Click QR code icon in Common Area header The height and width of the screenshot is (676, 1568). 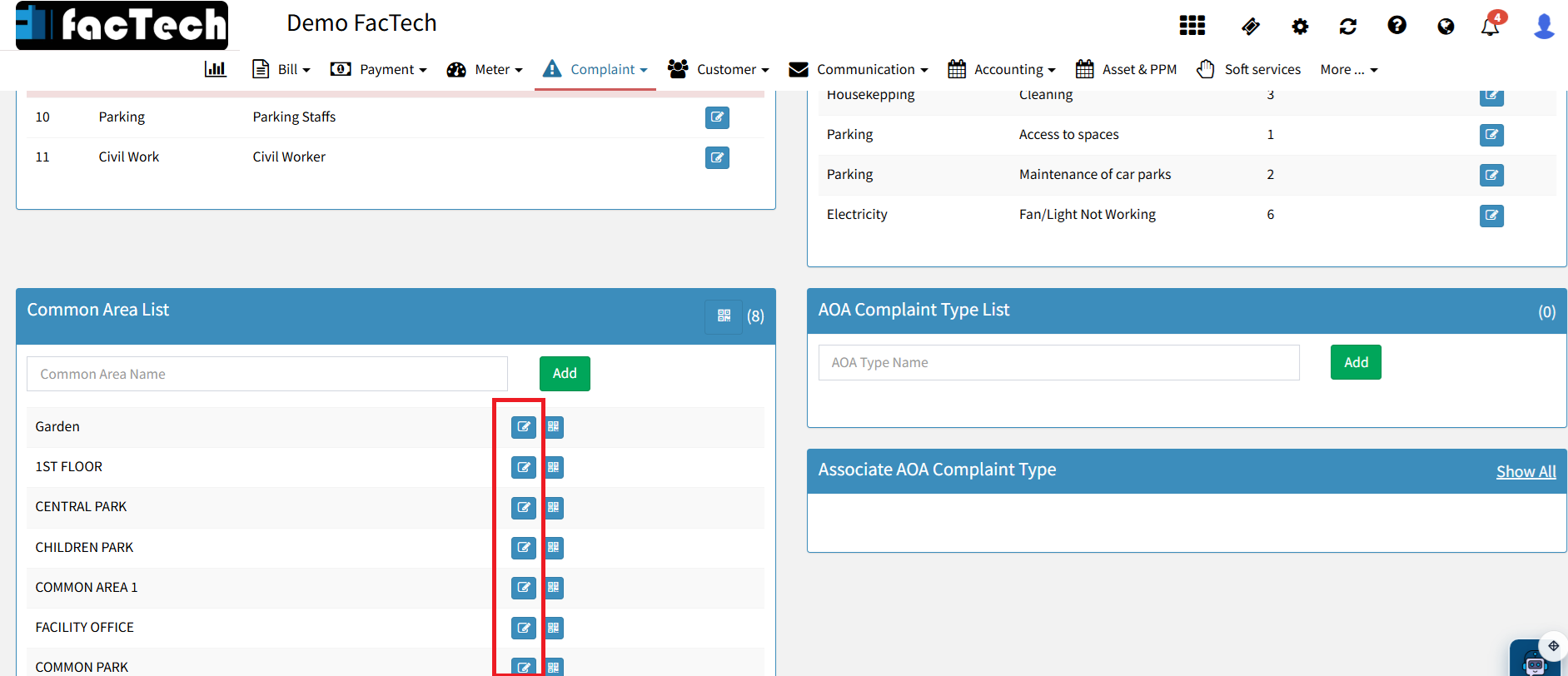pyautogui.click(x=724, y=316)
